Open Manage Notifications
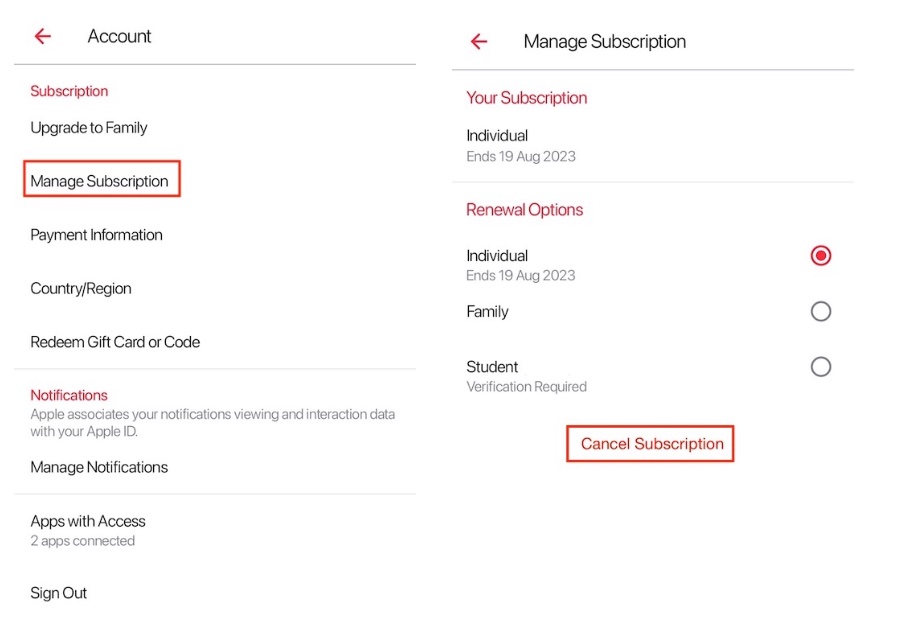This screenshot has width=898, height=633. point(99,467)
